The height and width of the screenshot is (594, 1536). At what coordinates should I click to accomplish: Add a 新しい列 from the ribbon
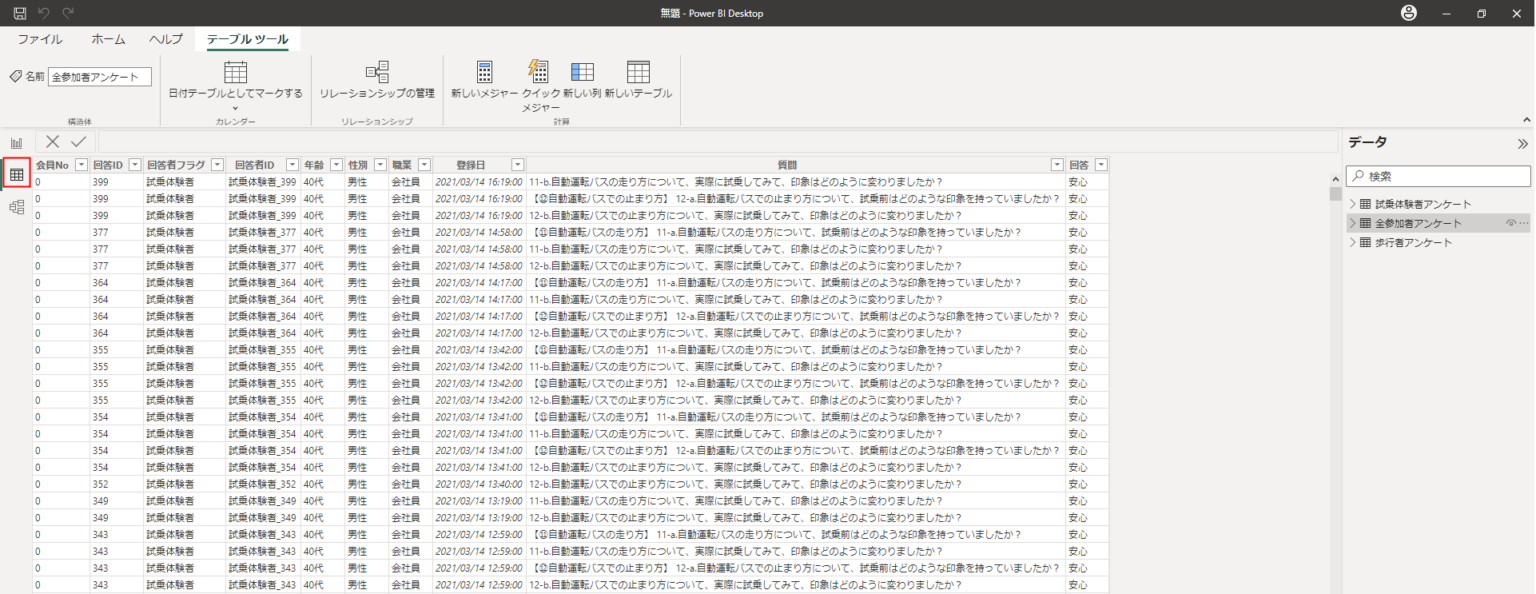pos(582,71)
